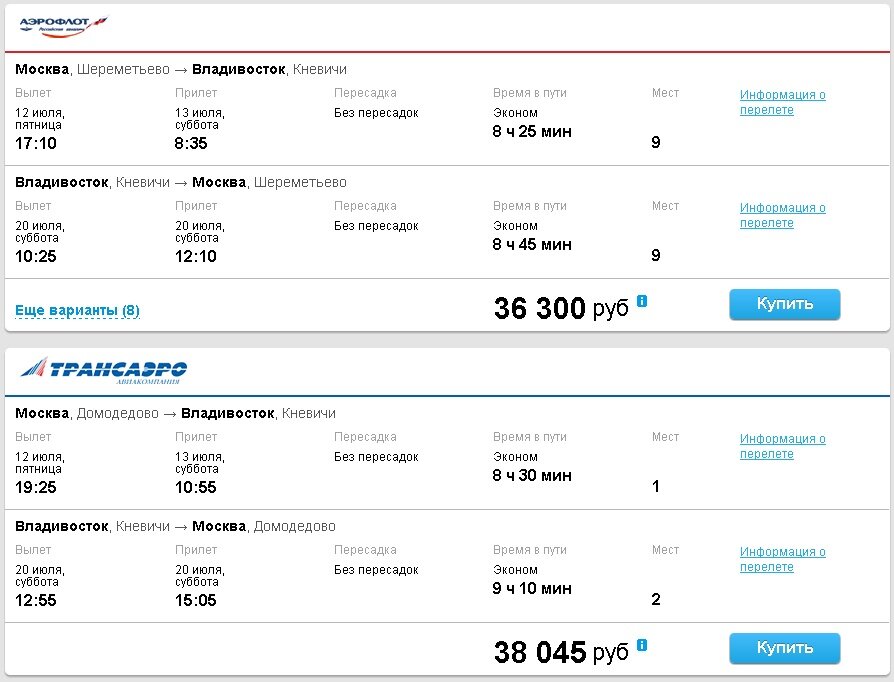Click info icon beside 38 045 руб price
Image resolution: width=894 pixels, height=682 pixels.
pos(642,645)
